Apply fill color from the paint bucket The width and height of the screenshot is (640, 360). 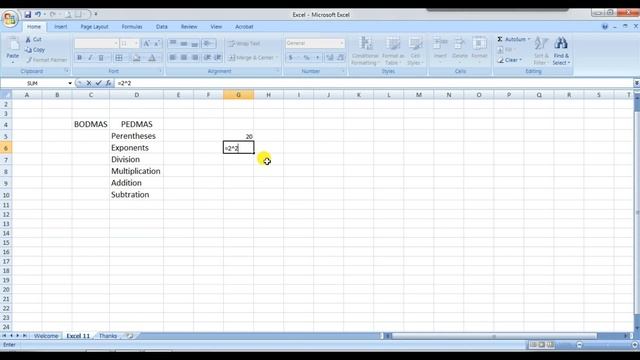(136, 58)
